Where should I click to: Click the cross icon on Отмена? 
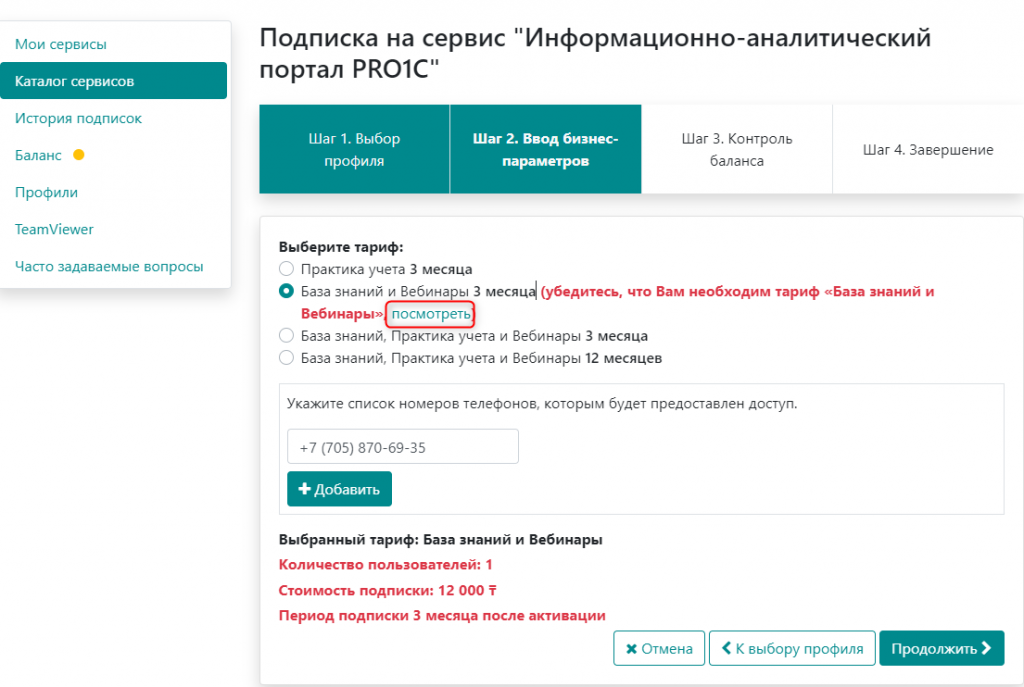(632, 649)
